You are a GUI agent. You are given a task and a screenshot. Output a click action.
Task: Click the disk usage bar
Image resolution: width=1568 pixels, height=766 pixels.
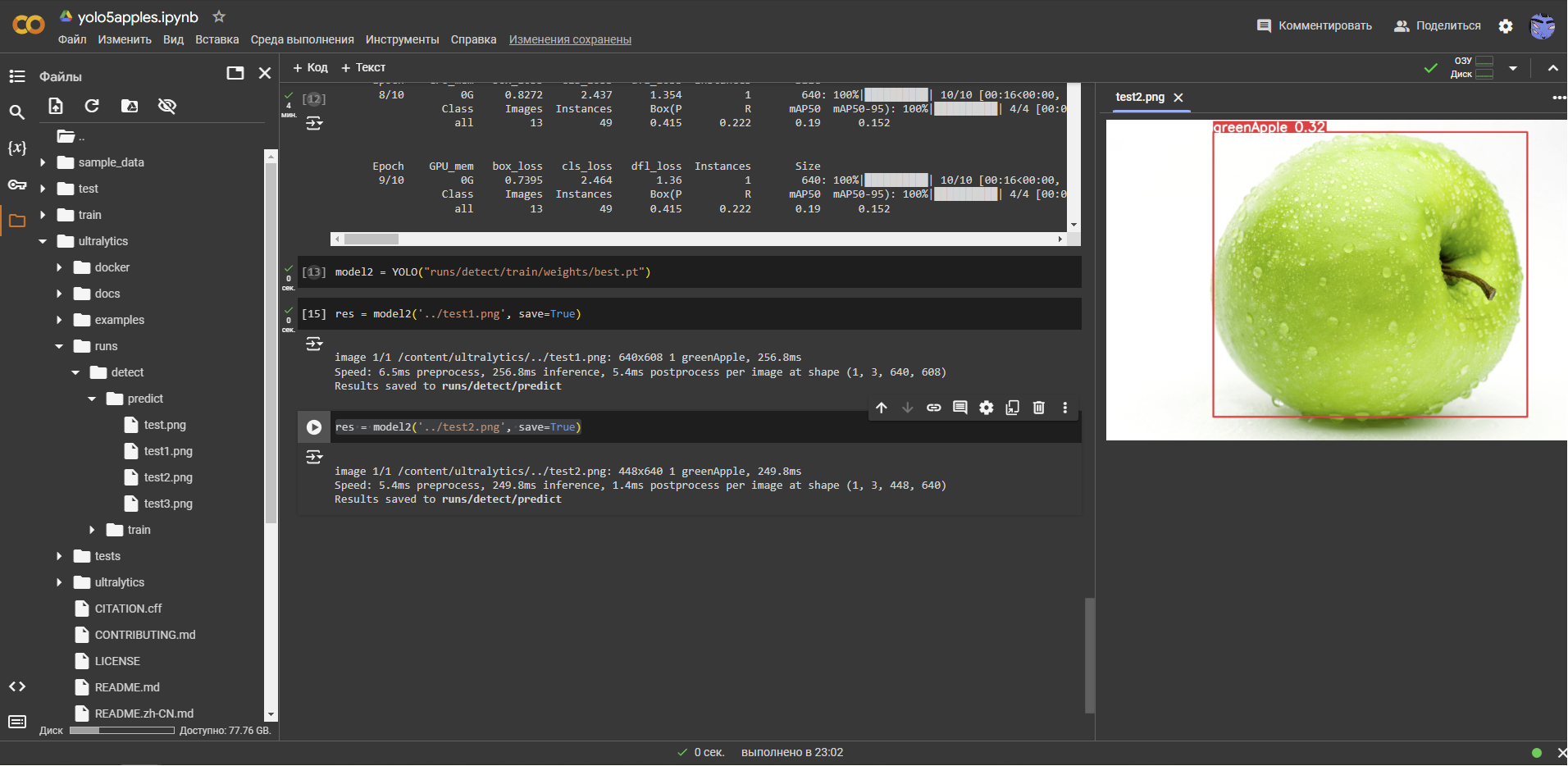point(122,730)
